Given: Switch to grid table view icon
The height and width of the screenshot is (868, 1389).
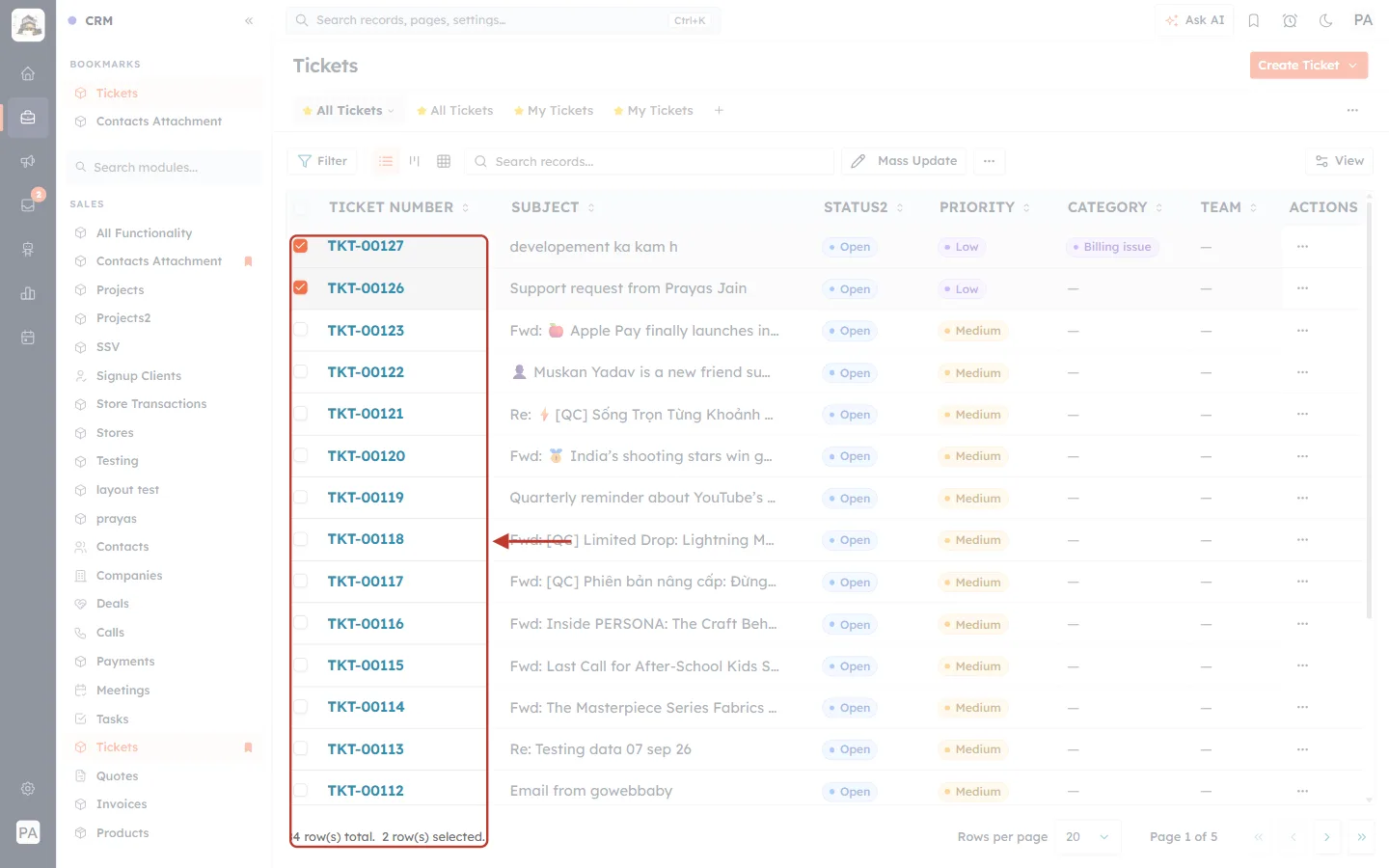Looking at the screenshot, I should 444,161.
